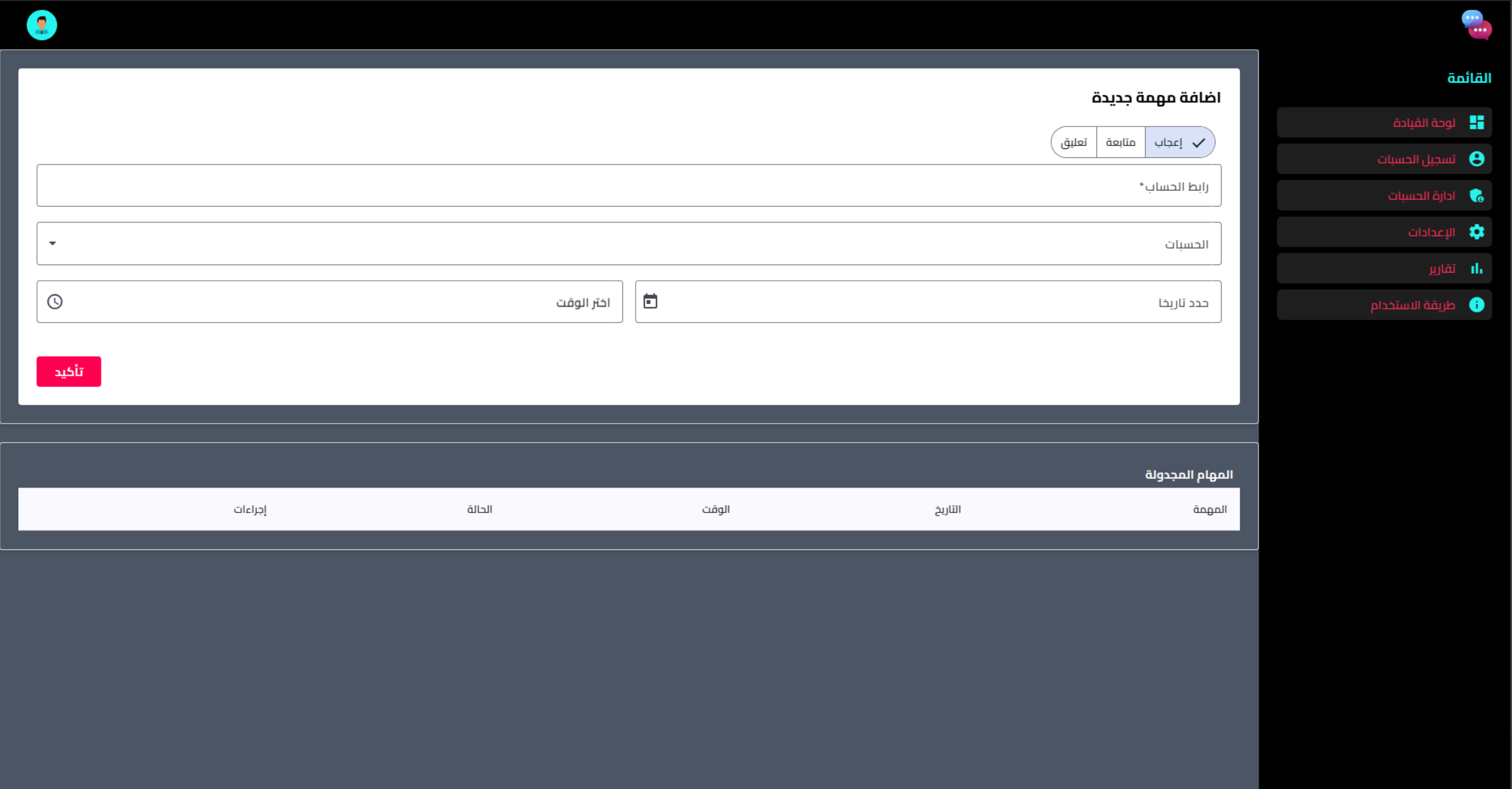Click the red تأكيد confirm button

[x=69, y=371]
